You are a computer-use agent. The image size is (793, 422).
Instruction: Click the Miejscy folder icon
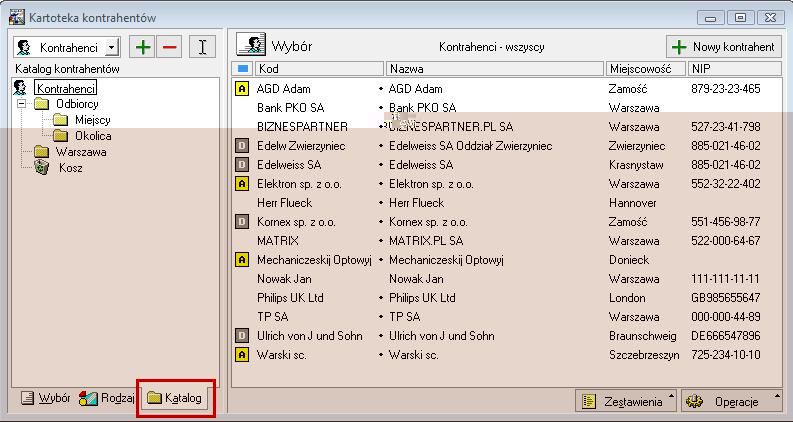tap(61, 120)
